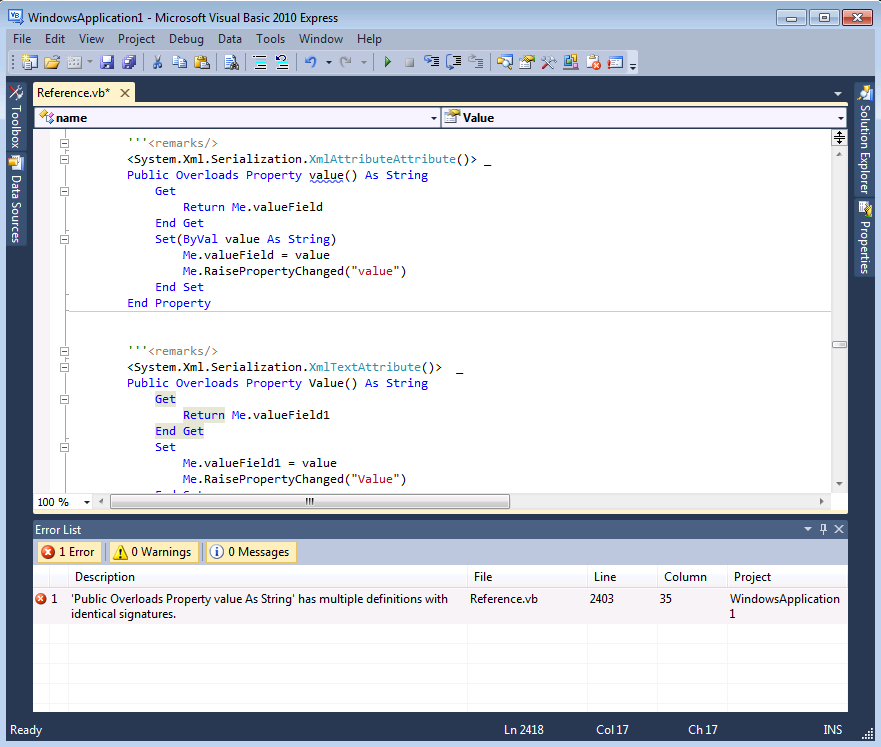Toggle Error List auto-hide pin
This screenshot has height=747, width=881.
823,529
